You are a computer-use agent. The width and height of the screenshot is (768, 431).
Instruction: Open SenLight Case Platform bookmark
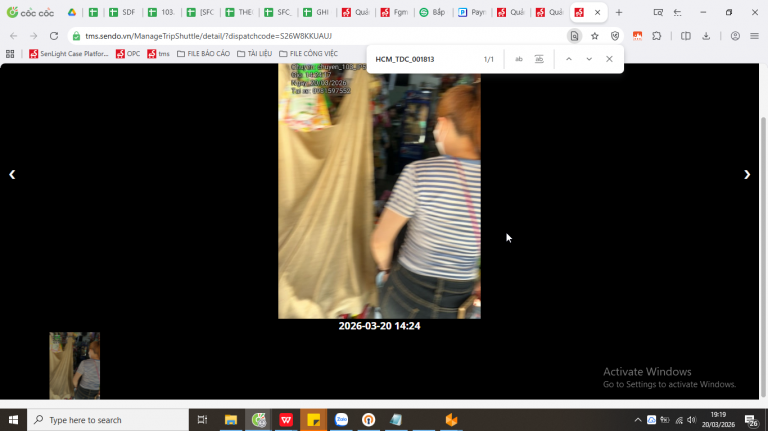point(69,54)
